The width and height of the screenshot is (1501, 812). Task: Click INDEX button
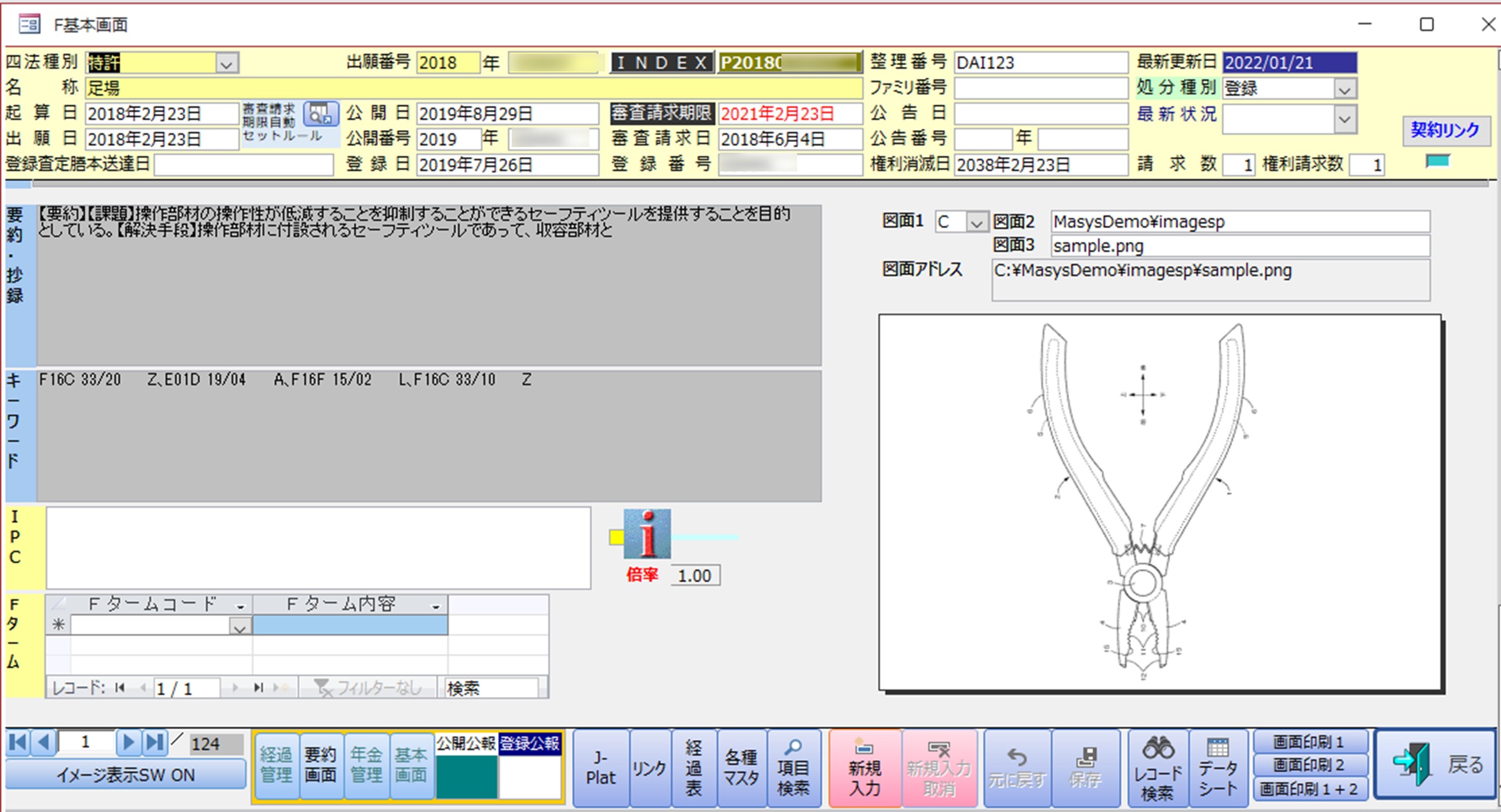tap(662, 63)
